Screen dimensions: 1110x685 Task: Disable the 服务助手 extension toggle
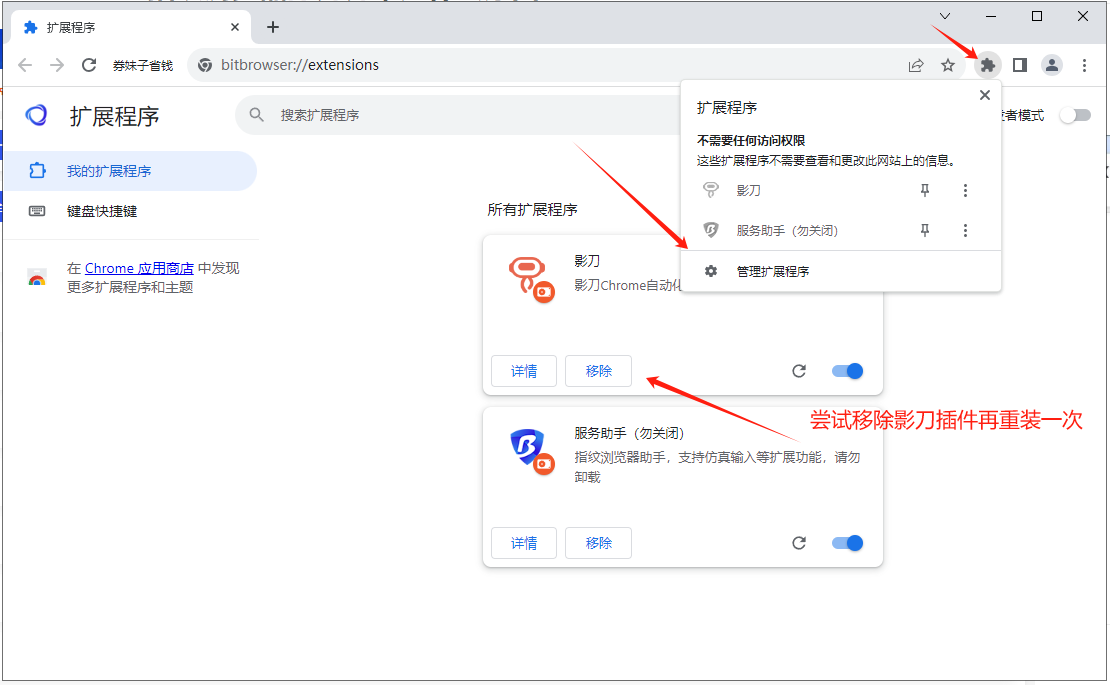click(847, 543)
